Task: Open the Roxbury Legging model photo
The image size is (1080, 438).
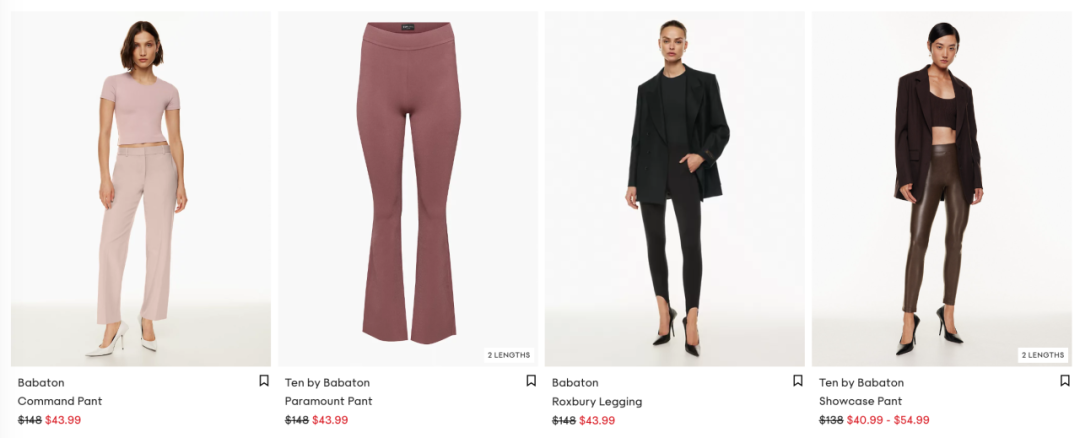Action: (x=674, y=189)
